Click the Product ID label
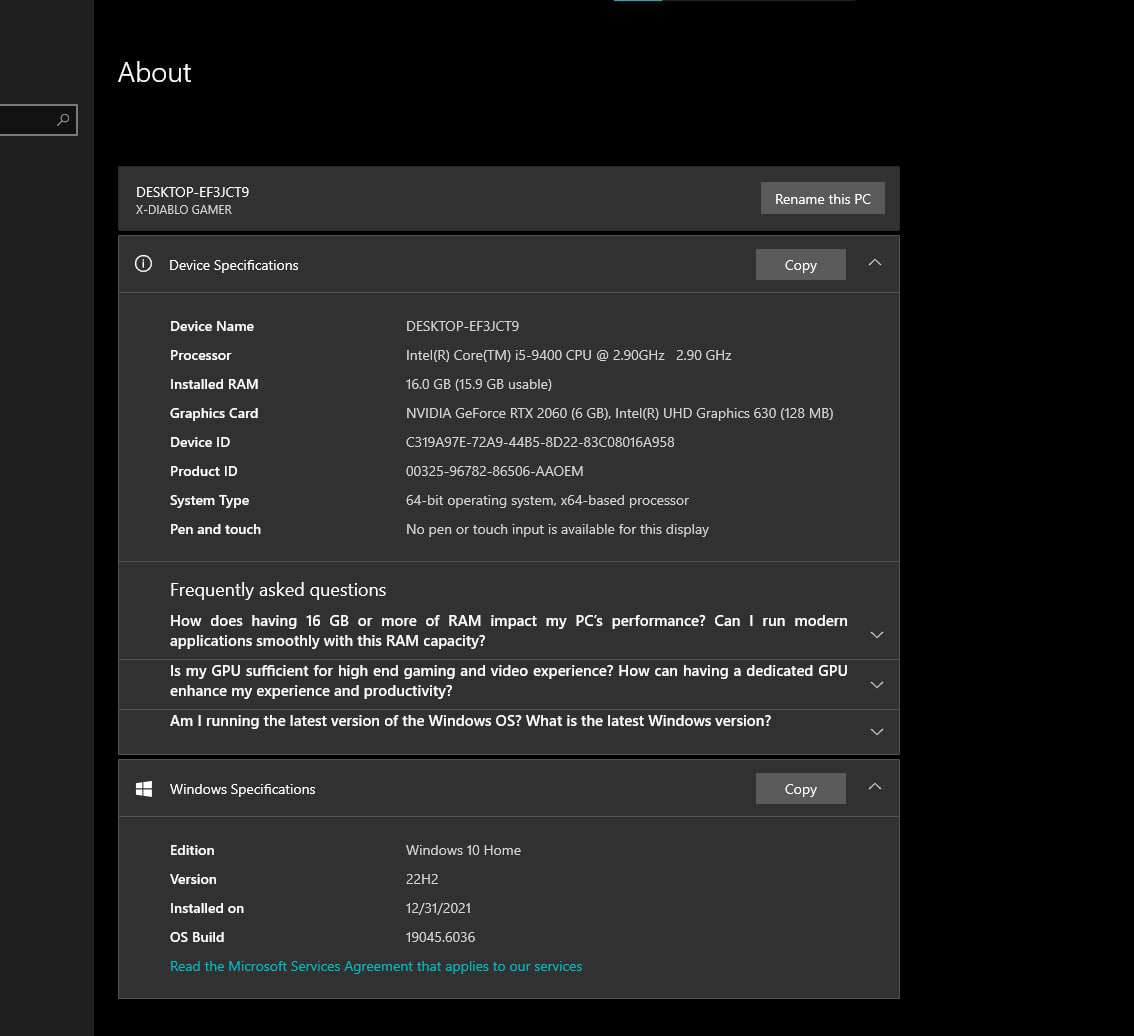 click(203, 471)
